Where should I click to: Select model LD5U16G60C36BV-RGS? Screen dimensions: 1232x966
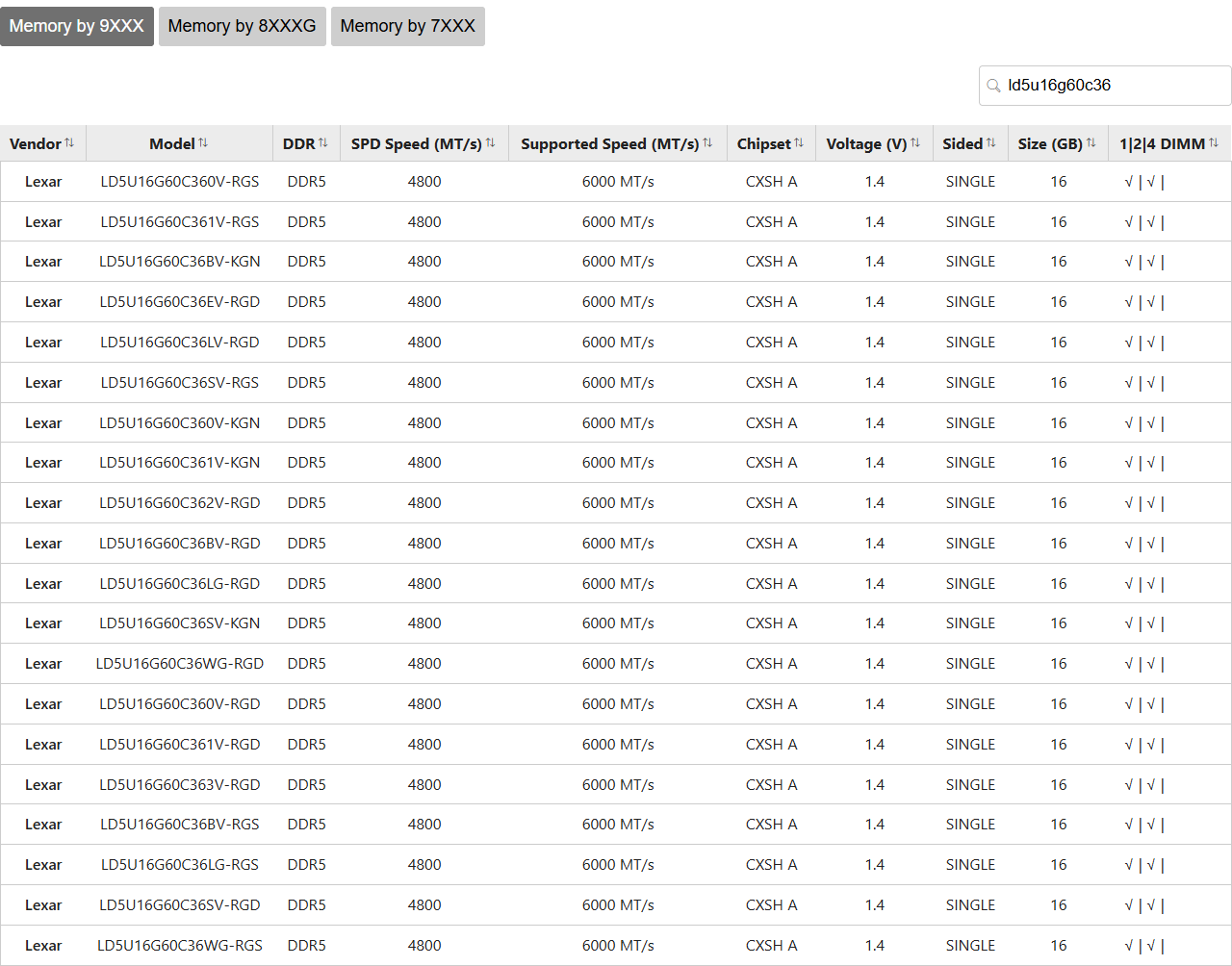pos(180,825)
